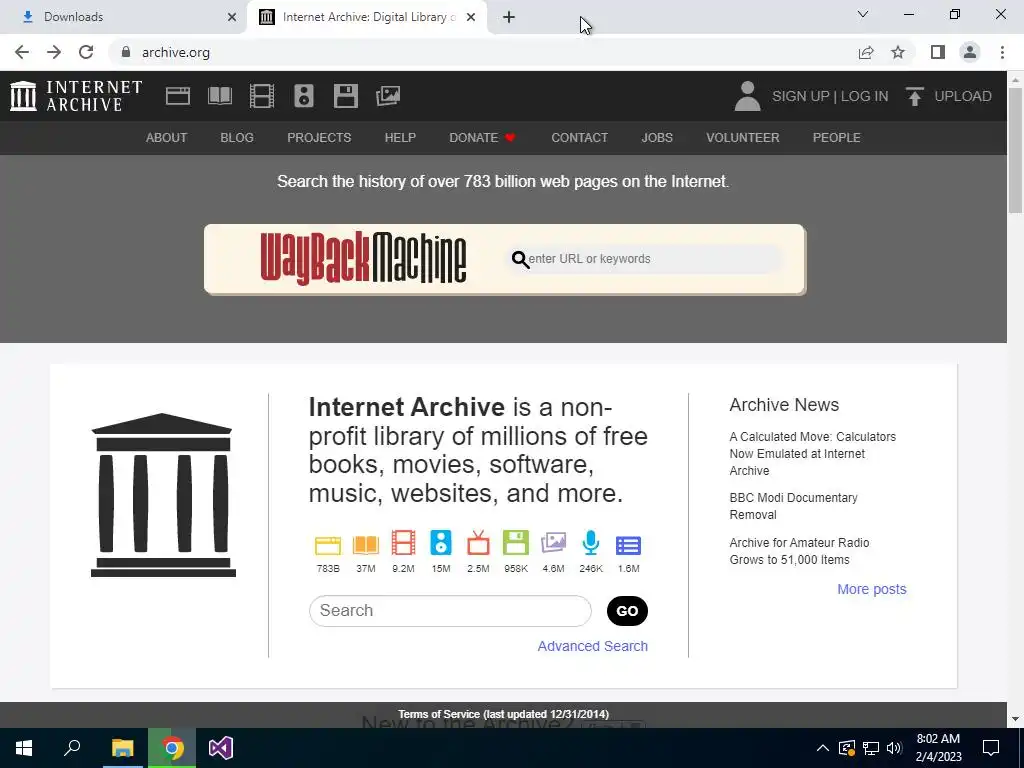The height and width of the screenshot is (768, 1024).
Task: Open the More posts link
Action: [x=872, y=589]
